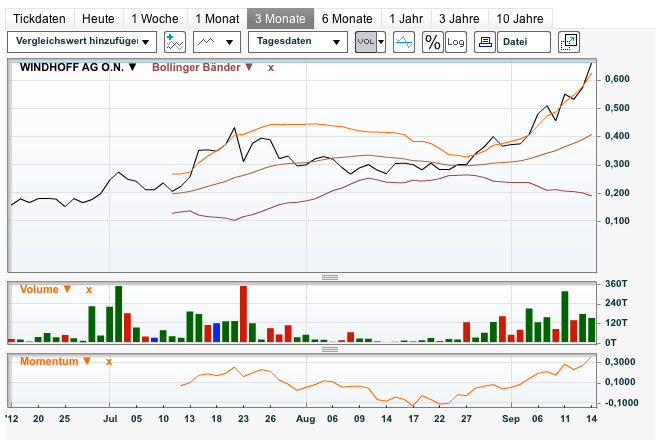Select the Heute time range tab

click(x=98, y=19)
